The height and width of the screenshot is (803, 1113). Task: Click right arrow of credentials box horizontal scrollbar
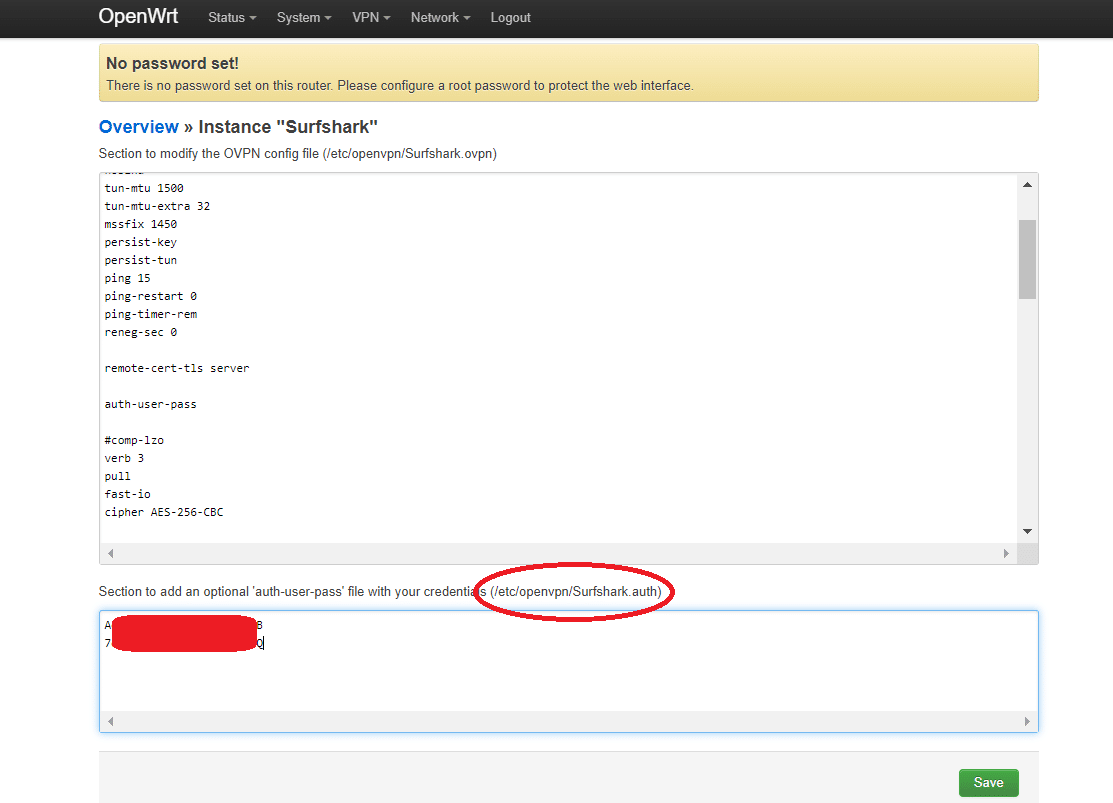click(x=1027, y=721)
